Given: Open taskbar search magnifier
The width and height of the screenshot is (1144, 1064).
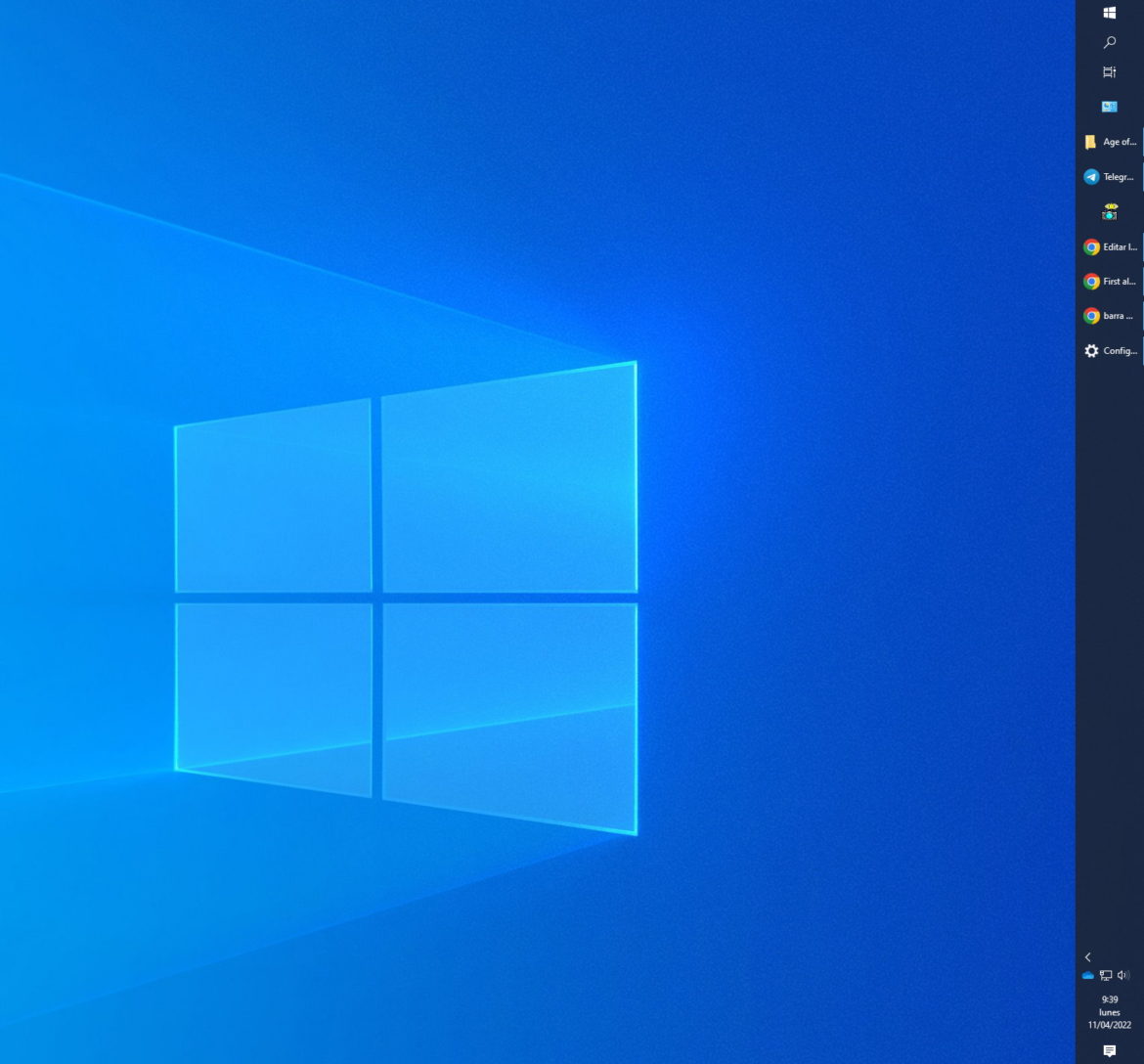Looking at the screenshot, I should click(1109, 43).
